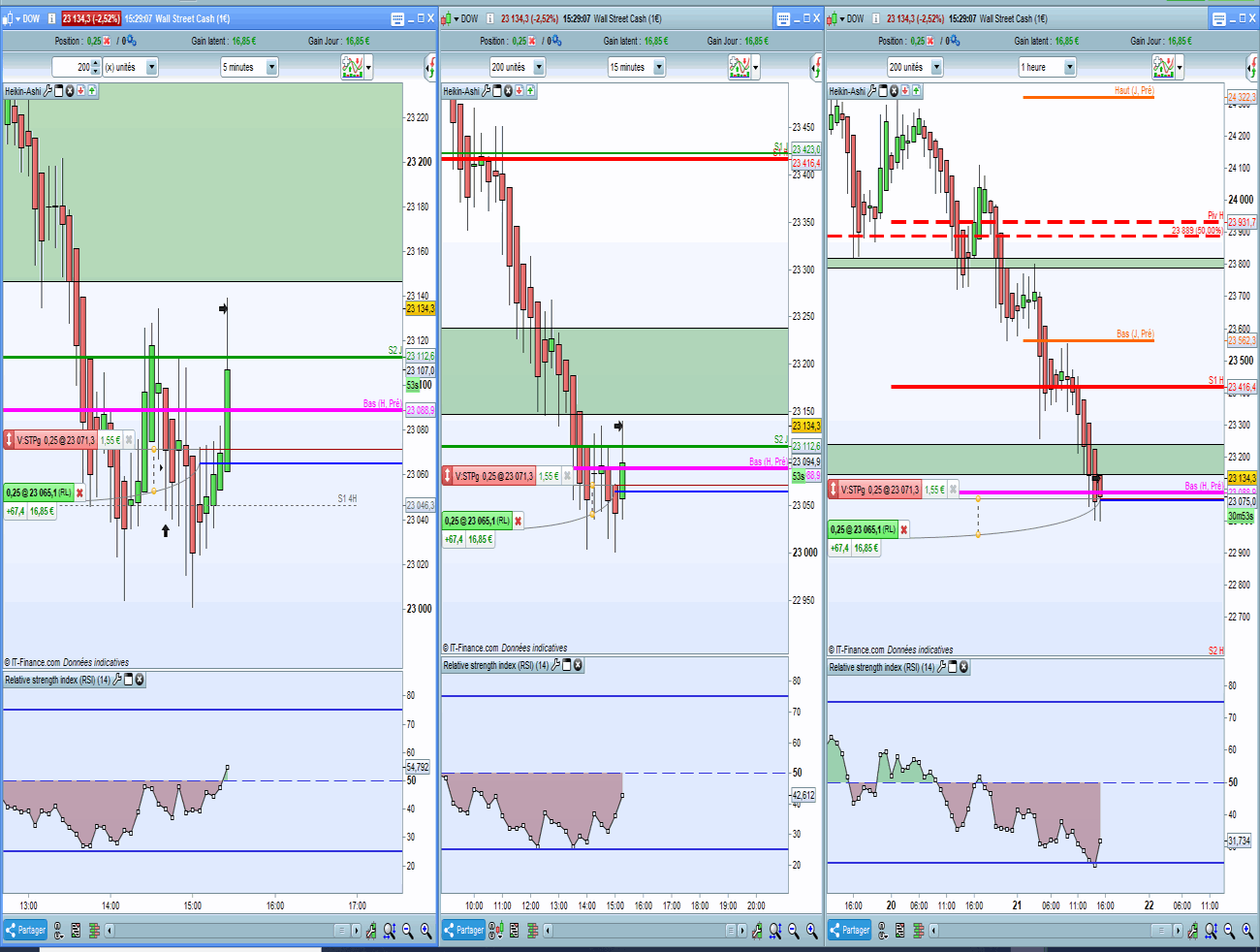Remove the RSI indicator in 1-hour chart
This screenshot has width=1260, height=952.
pos(963,667)
